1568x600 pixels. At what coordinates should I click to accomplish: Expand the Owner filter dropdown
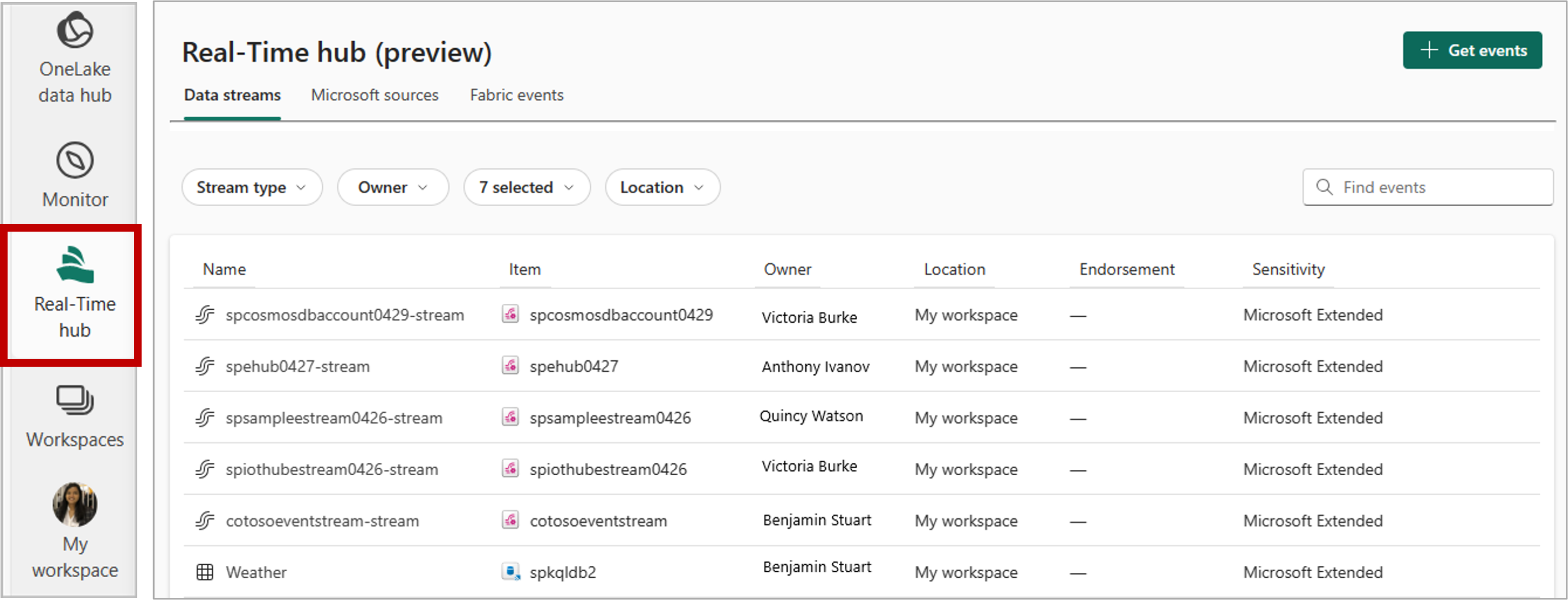[393, 187]
